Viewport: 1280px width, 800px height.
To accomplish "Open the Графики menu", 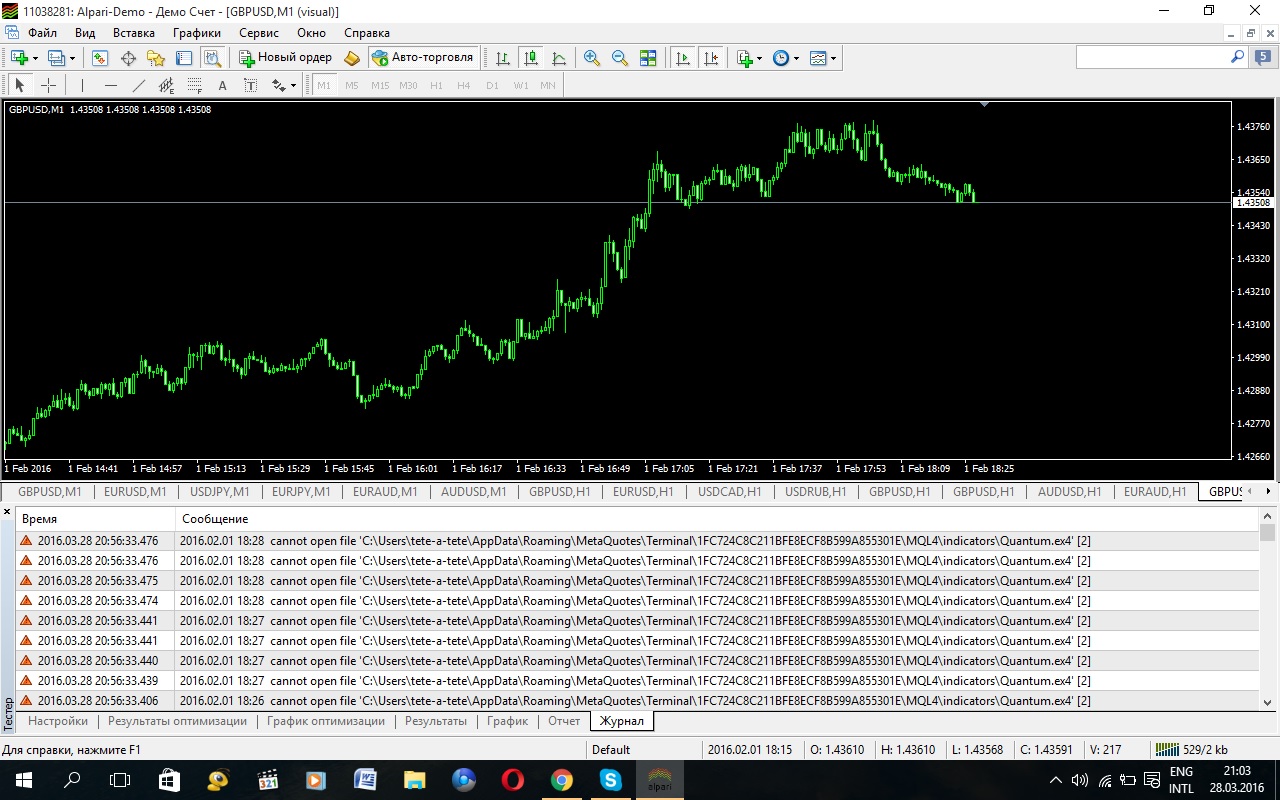I will pos(197,33).
